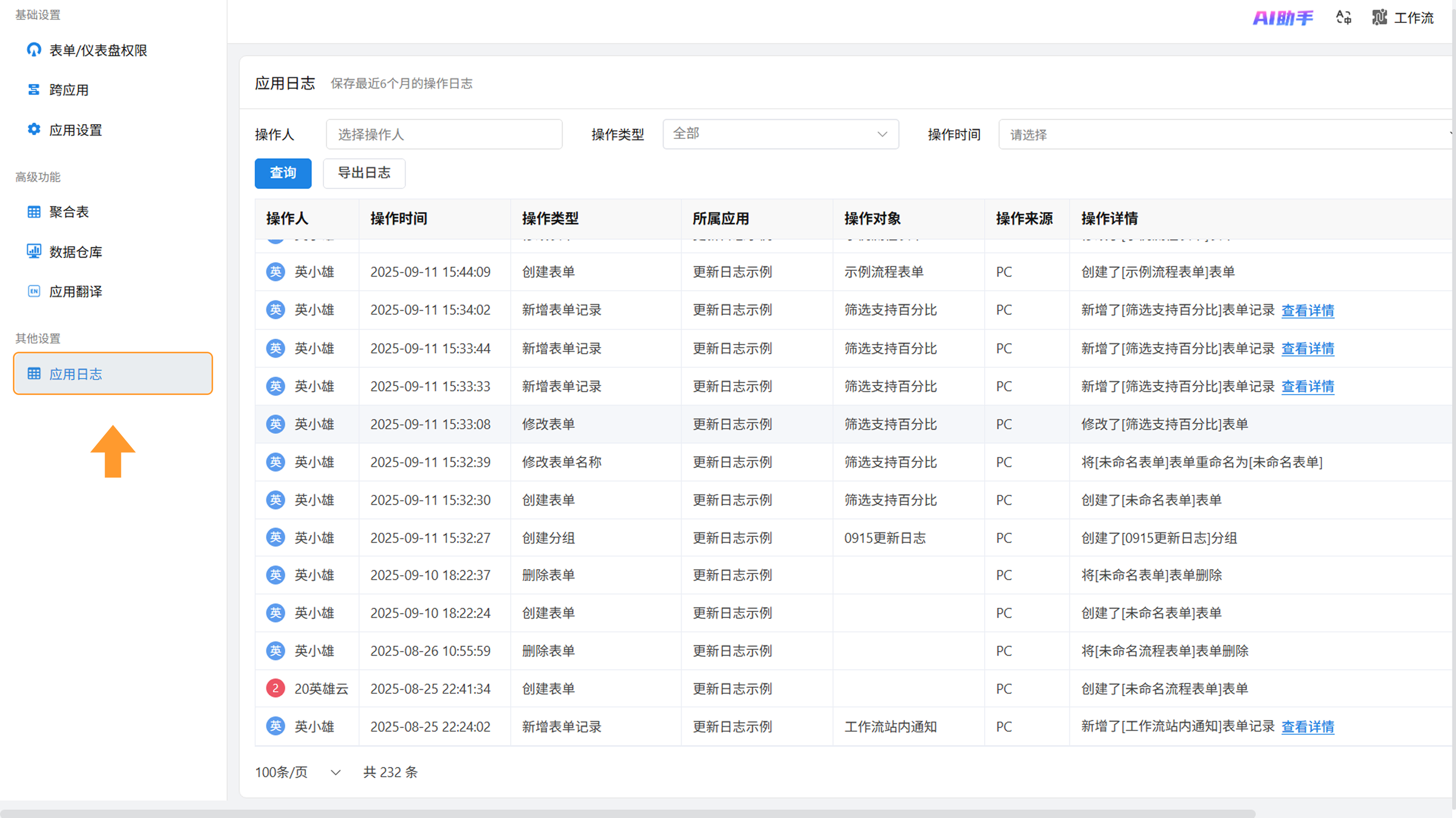Click the 导出日志 button

click(364, 173)
